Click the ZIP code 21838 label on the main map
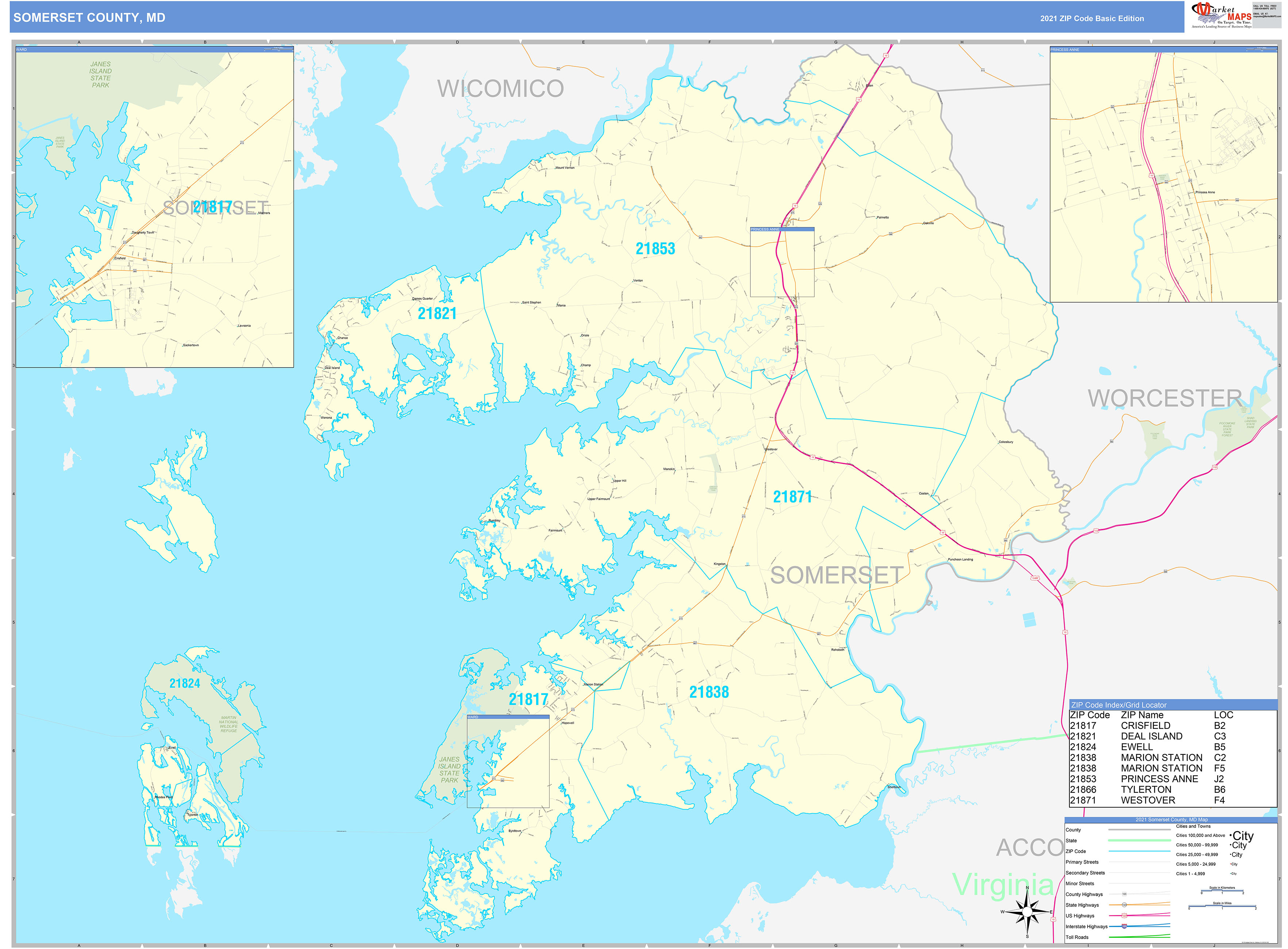The image size is (1288, 949). click(x=709, y=692)
